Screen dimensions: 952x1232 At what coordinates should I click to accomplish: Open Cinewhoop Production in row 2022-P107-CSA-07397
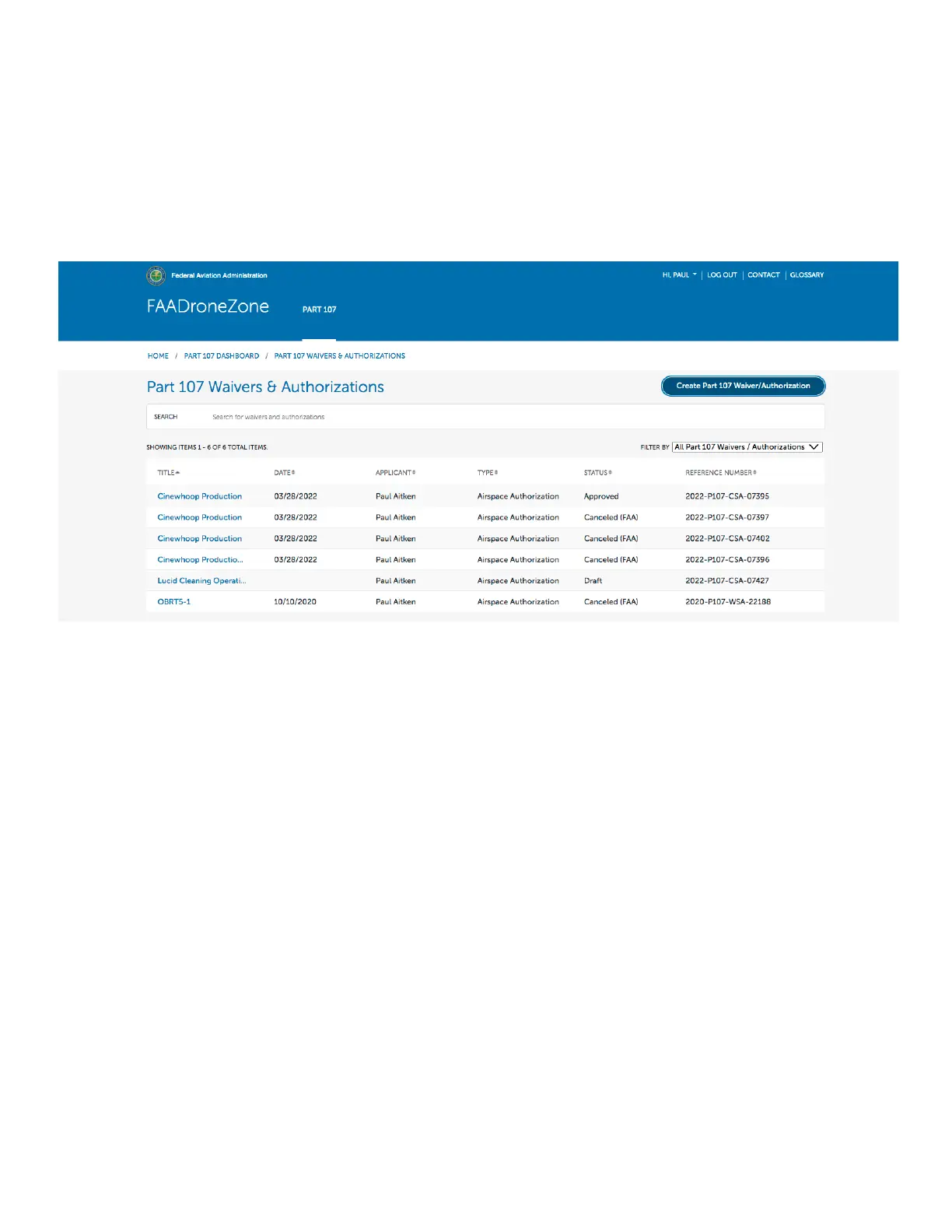[200, 517]
